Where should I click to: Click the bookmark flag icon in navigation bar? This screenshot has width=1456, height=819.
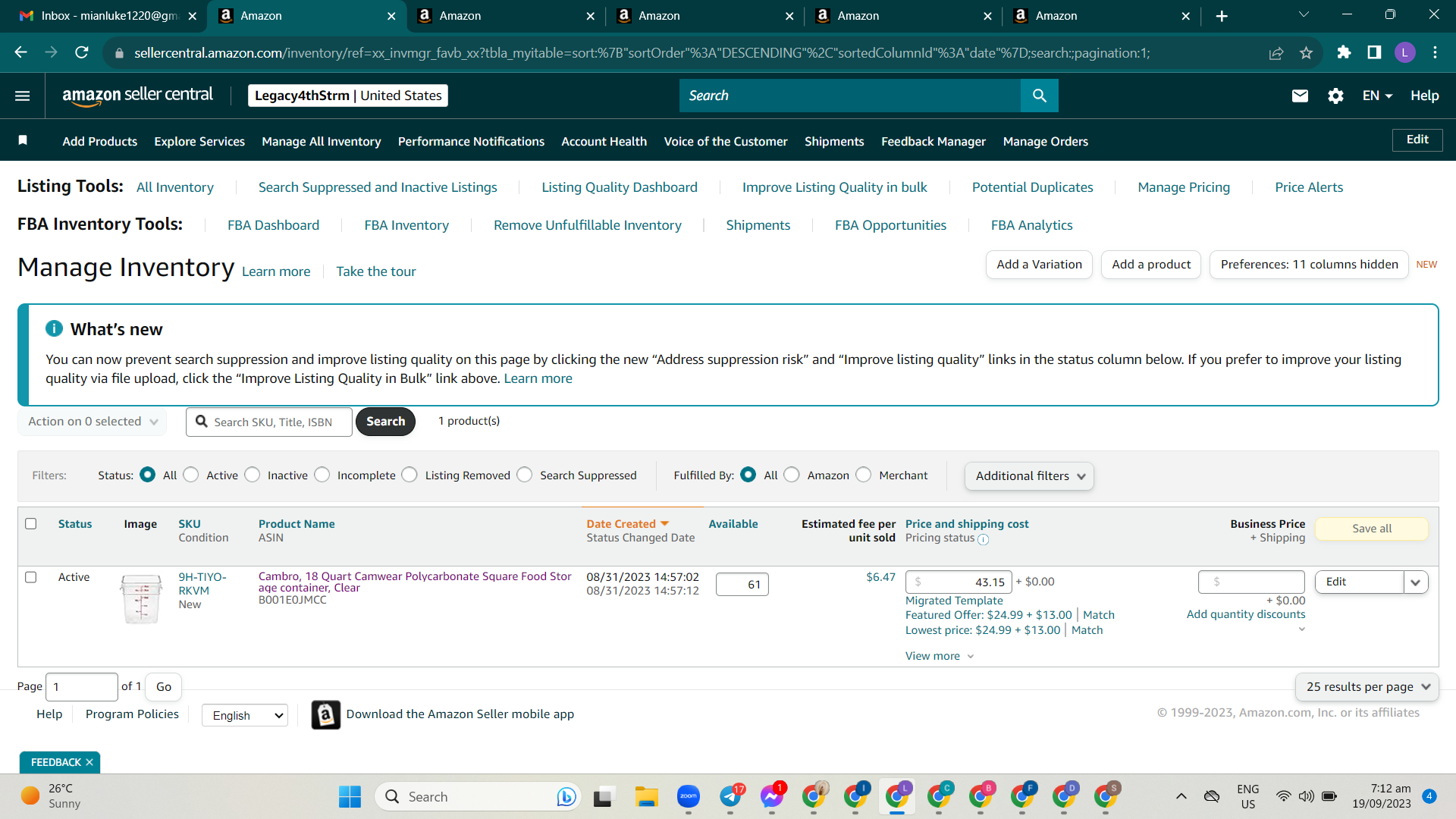point(23,140)
